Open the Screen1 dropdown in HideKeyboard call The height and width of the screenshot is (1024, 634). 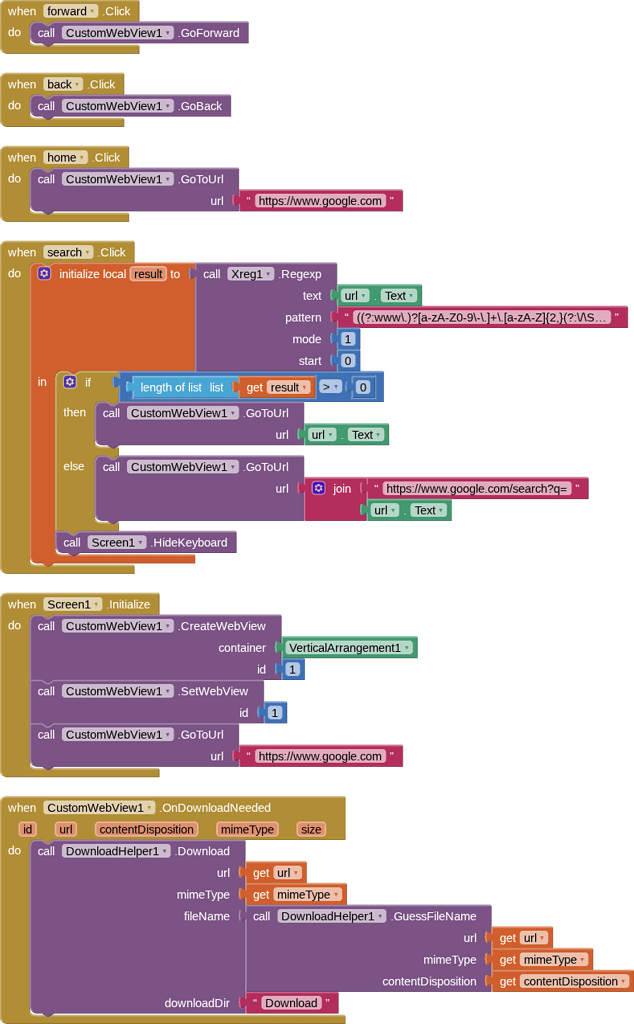coord(141,543)
